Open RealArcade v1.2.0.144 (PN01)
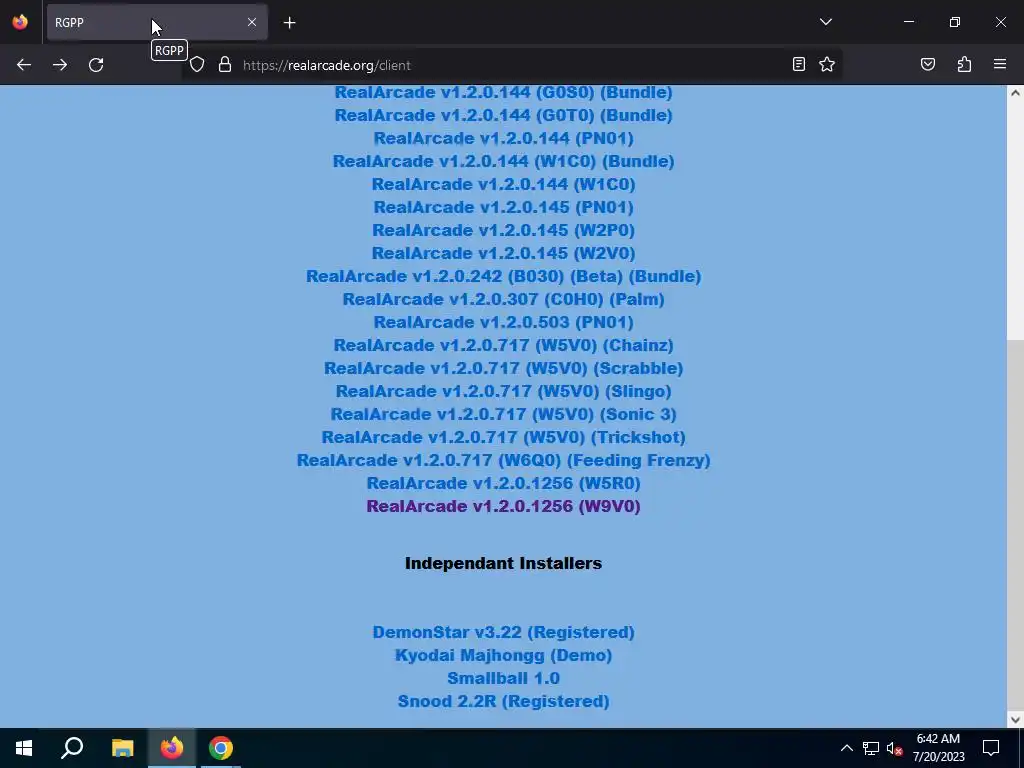This screenshot has height=768, width=1024. click(504, 138)
